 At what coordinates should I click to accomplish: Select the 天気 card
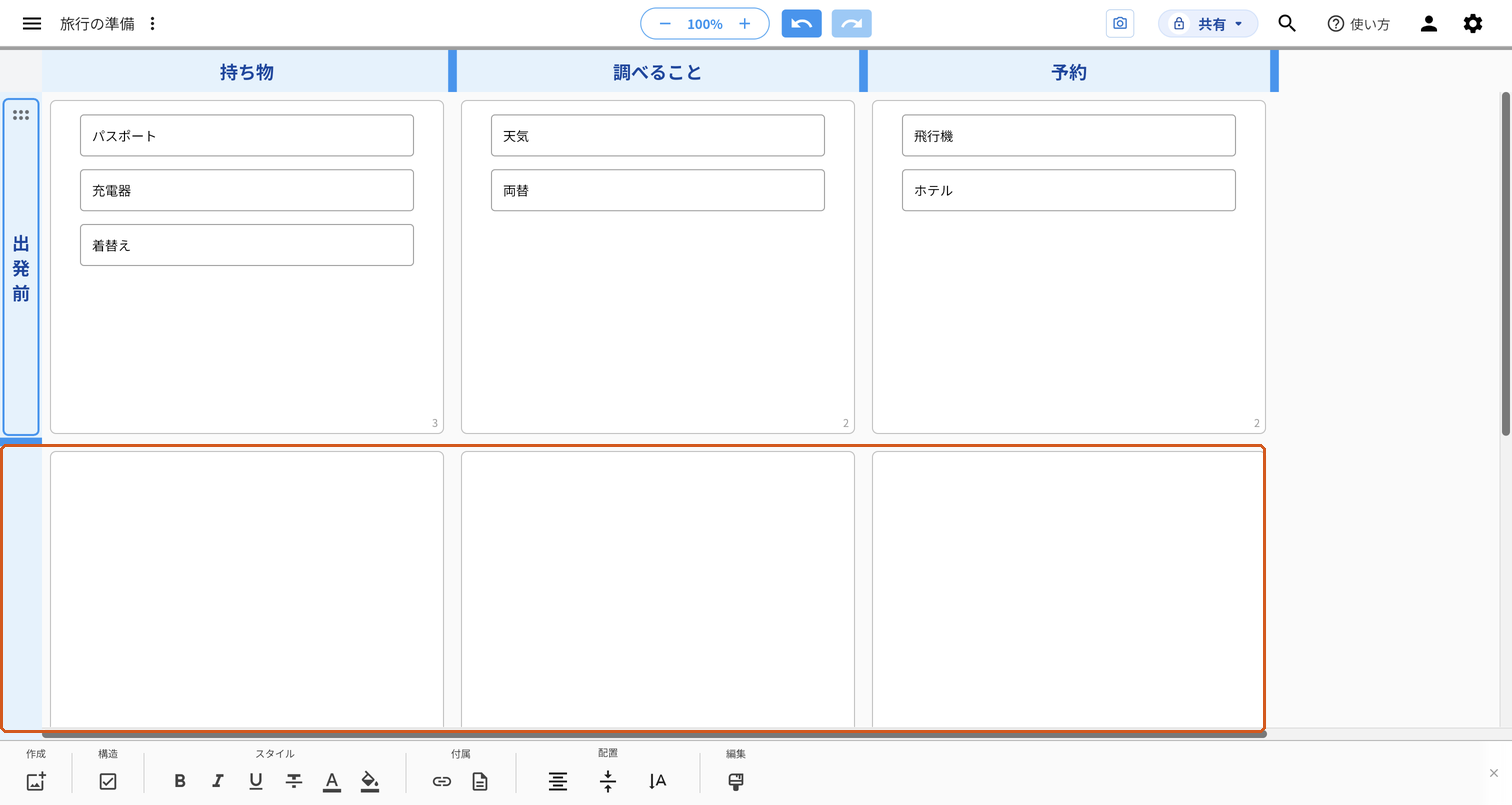658,135
